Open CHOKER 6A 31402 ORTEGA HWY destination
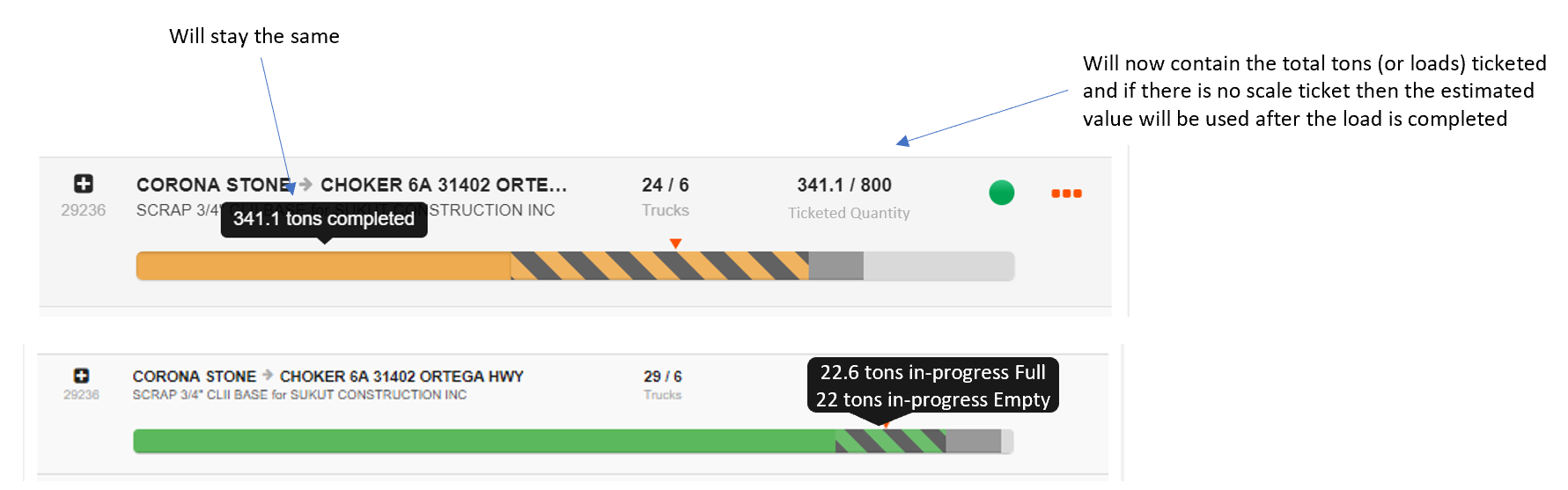Viewport: 1568px width, 490px height. tap(401, 376)
